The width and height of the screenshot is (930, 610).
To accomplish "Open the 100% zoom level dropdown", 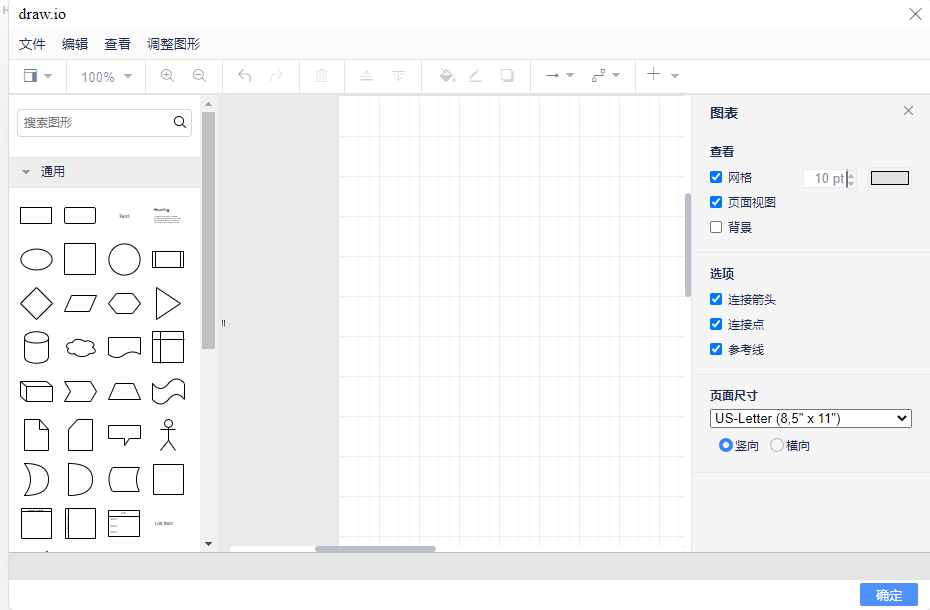I will click(x=105, y=75).
